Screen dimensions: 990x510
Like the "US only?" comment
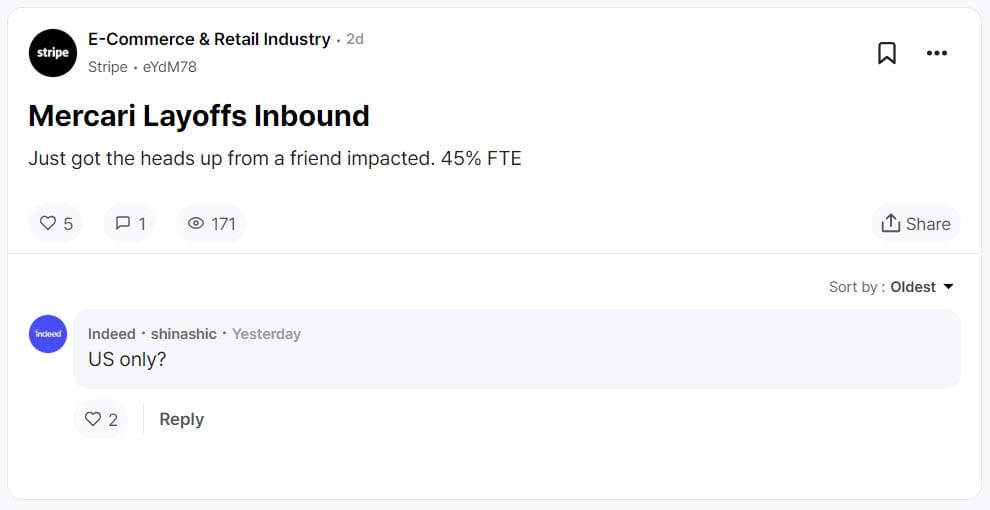click(x=101, y=419)
